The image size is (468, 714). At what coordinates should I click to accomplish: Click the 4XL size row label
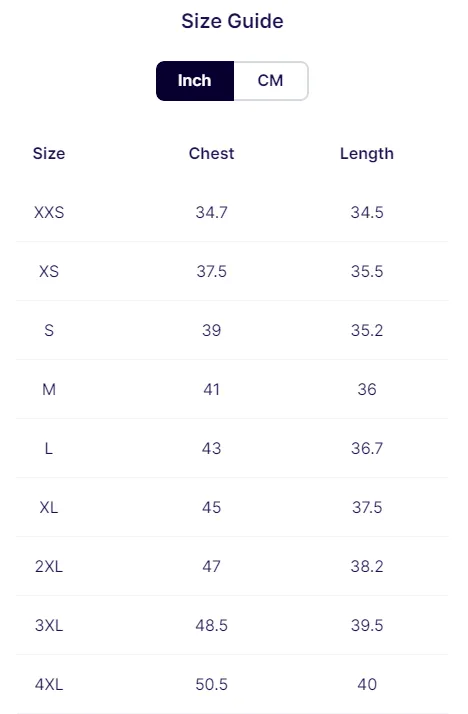(49, 684)
